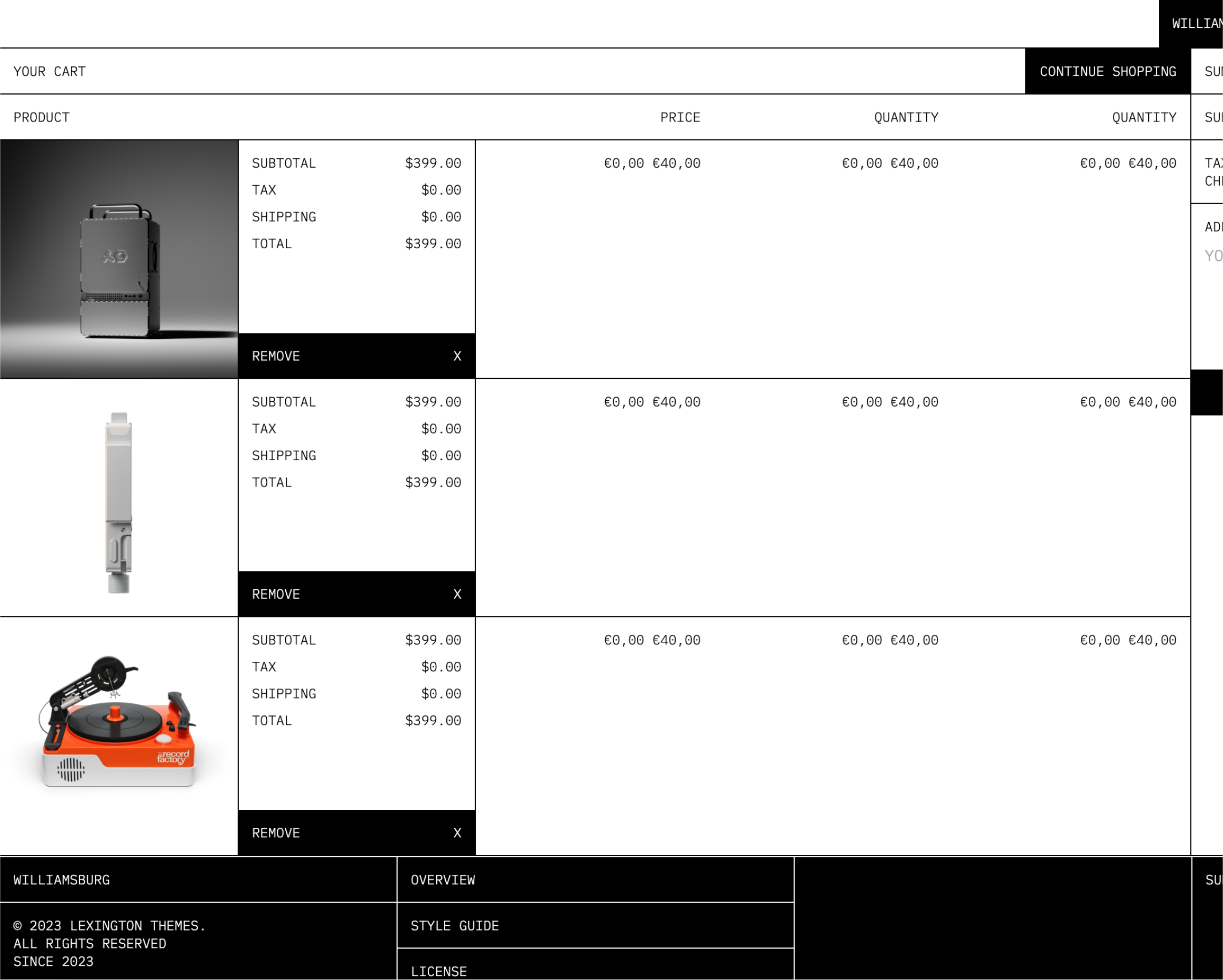The image size is (1223, 980).
Task: Click the Shipping label in second item
Action: (284, 456)
